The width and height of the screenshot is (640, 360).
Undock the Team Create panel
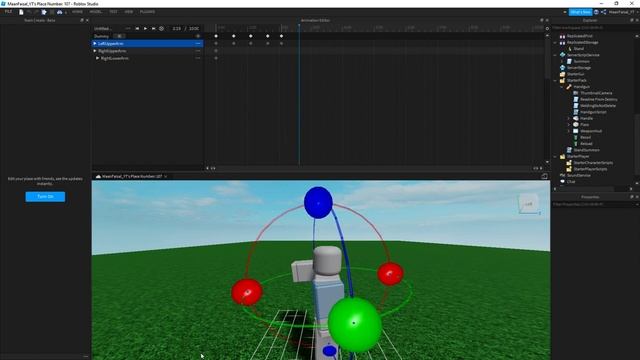[82, 20]
